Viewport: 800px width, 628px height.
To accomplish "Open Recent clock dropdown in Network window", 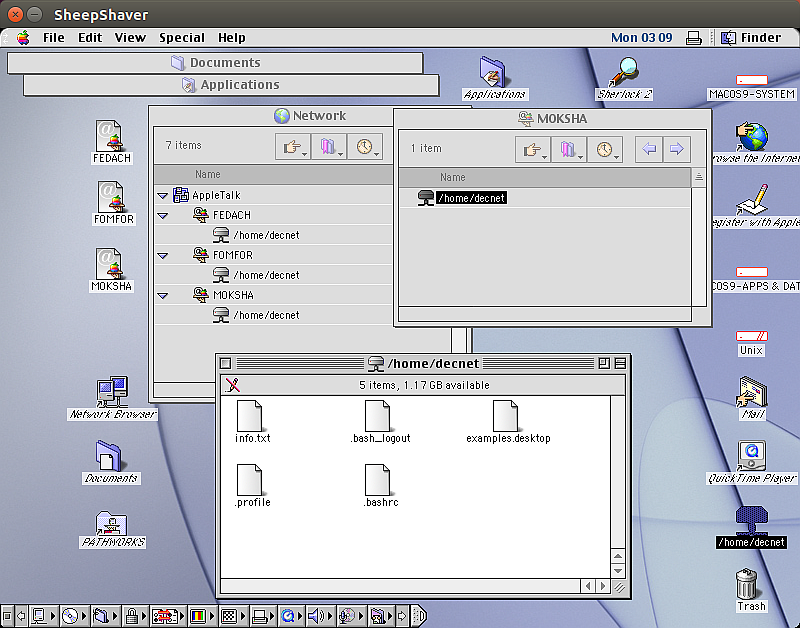I will pyautogui.click(x=365, y=147).
